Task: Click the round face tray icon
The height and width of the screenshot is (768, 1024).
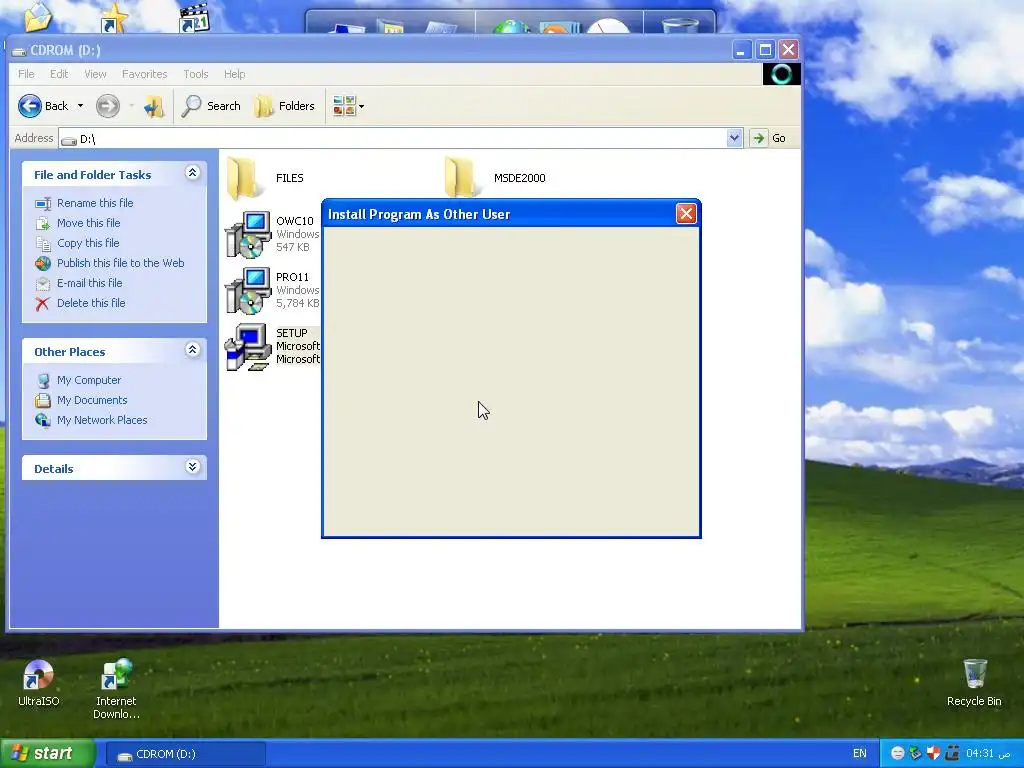Action: [x=898, y=754]
